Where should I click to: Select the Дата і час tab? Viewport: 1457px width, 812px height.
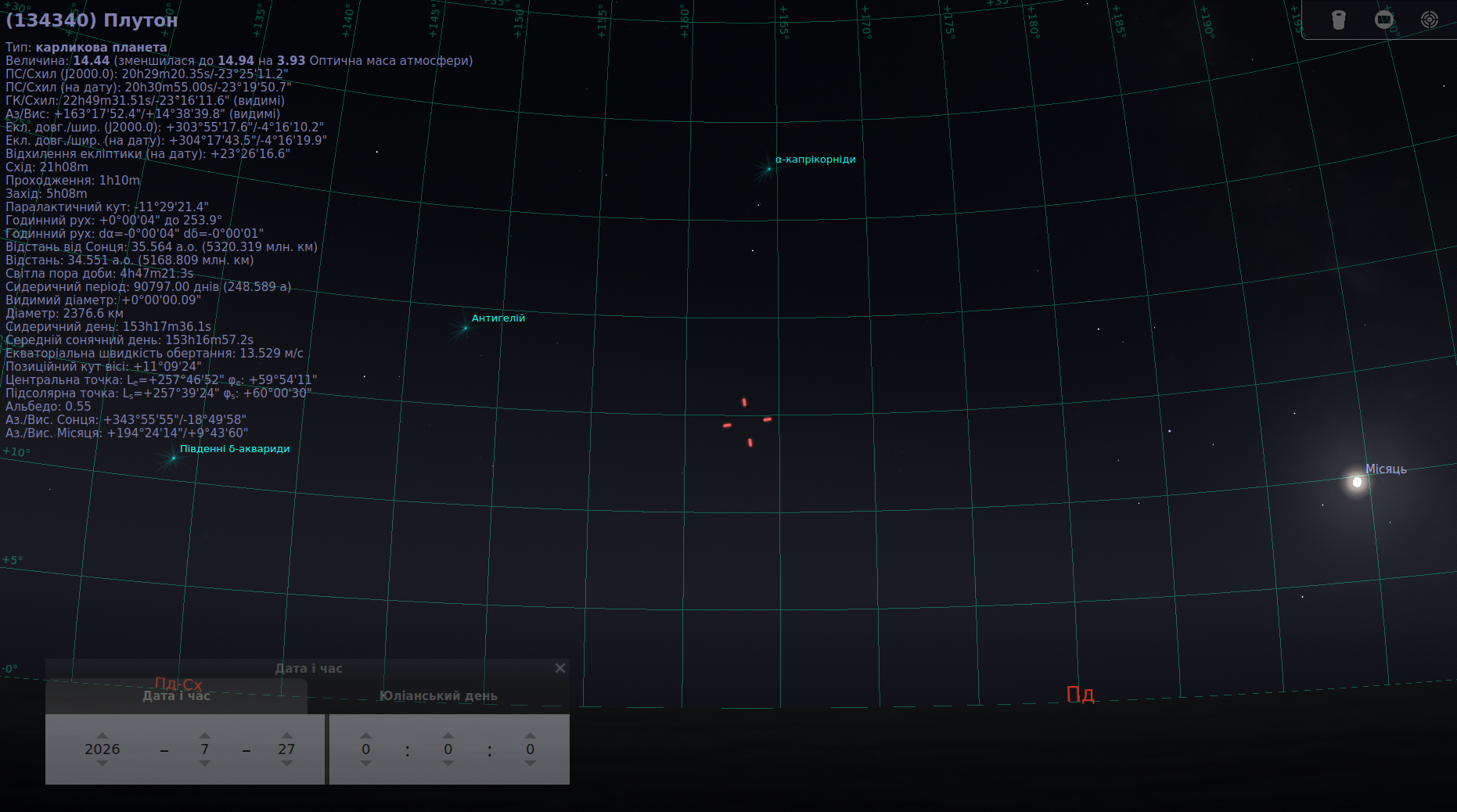click(176, 695)
